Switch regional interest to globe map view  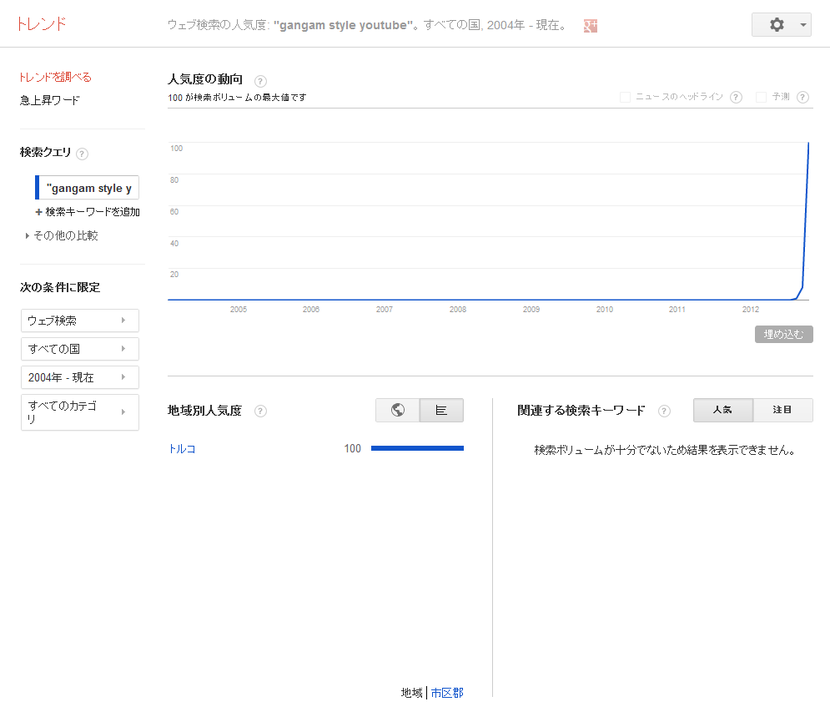click(x=398, y=410)
